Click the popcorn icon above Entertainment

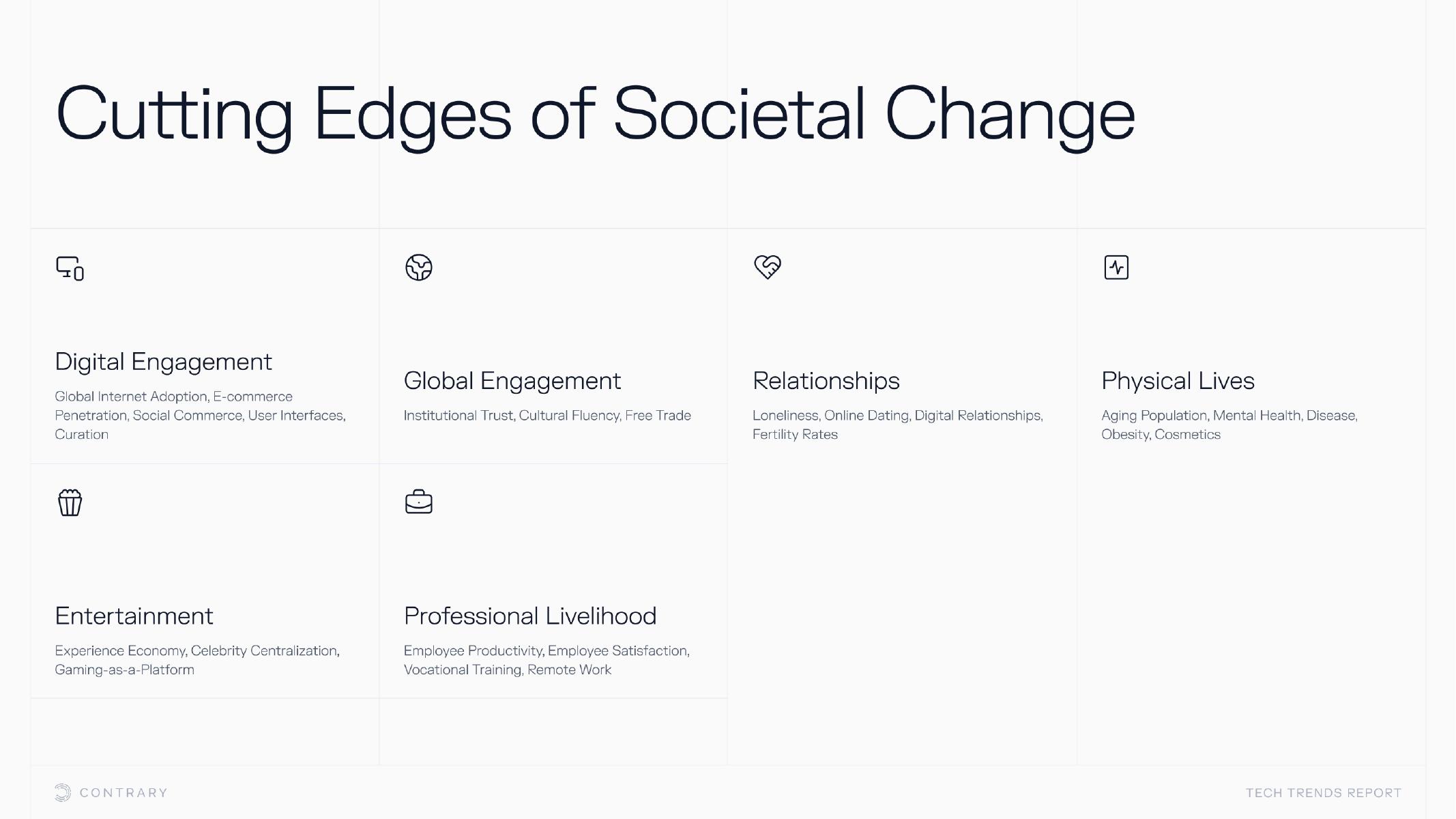(x=70, y=503)
